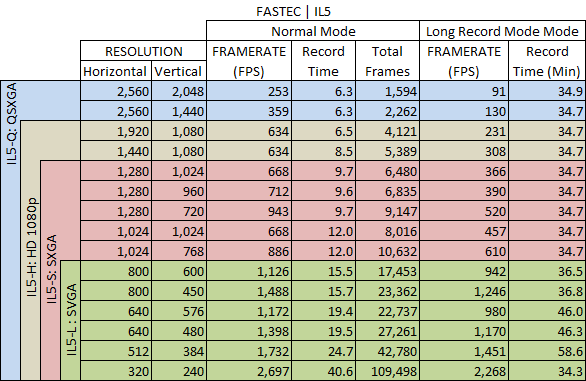Select record time 36.5
The width and height of the screenshot is (586, 381).
point(547,271)
